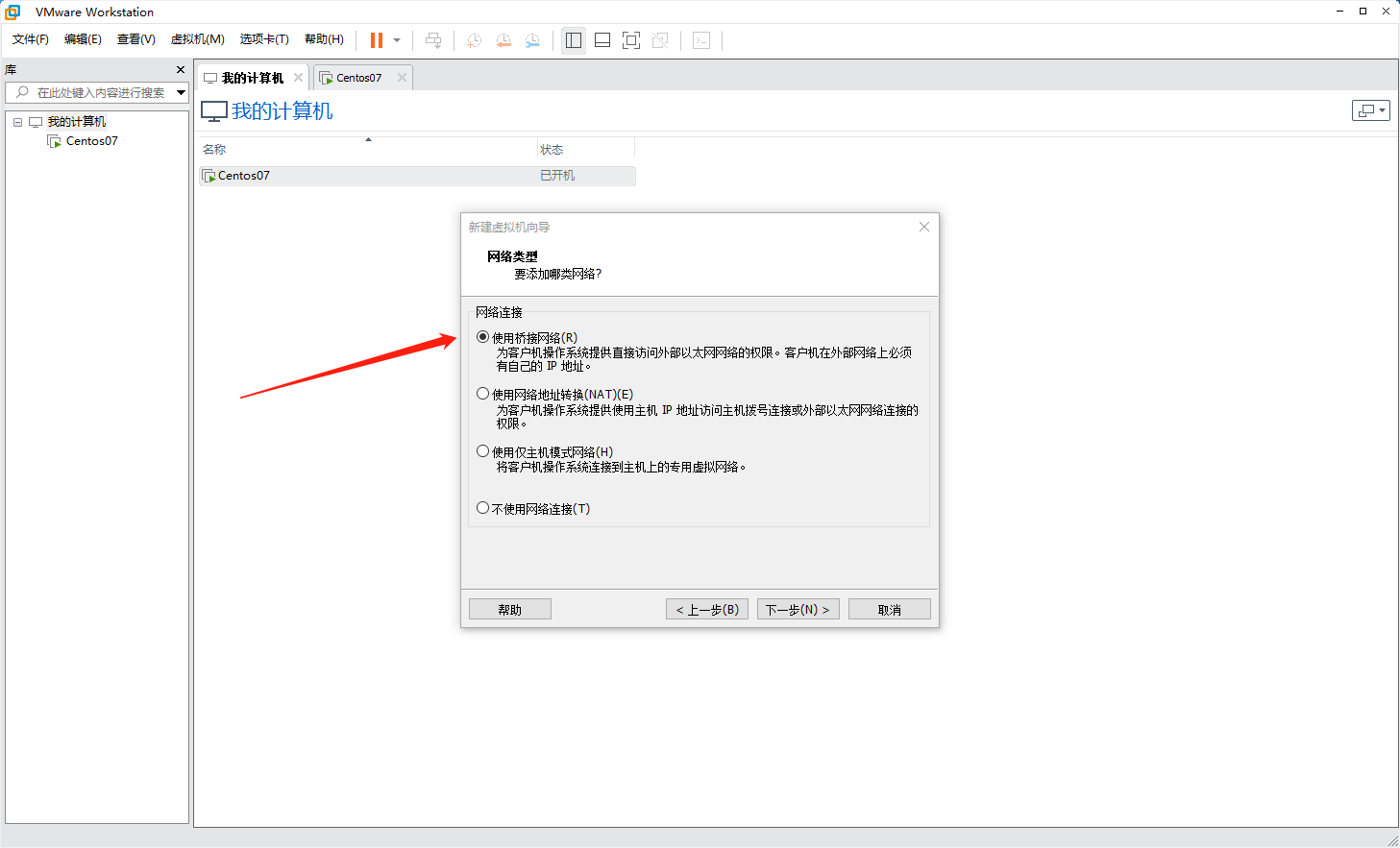This screenshot has width=1400, height=848.
Task: Toggle the library sidebar view icon
Action: pos(574,40)
